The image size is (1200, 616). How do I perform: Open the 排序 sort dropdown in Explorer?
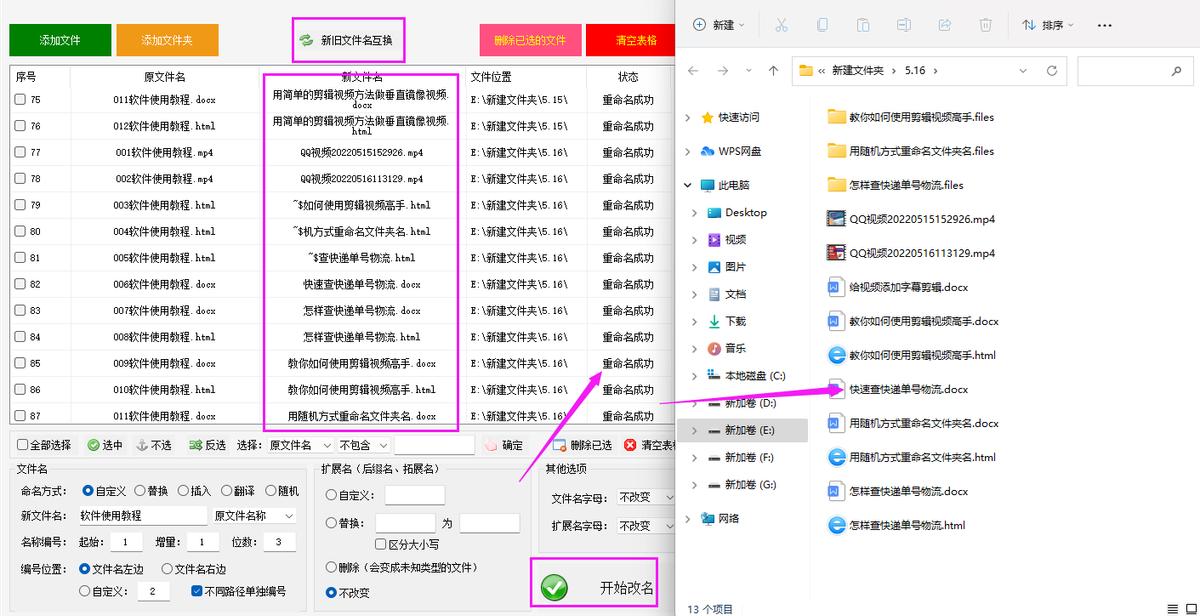pos(1047,25)
